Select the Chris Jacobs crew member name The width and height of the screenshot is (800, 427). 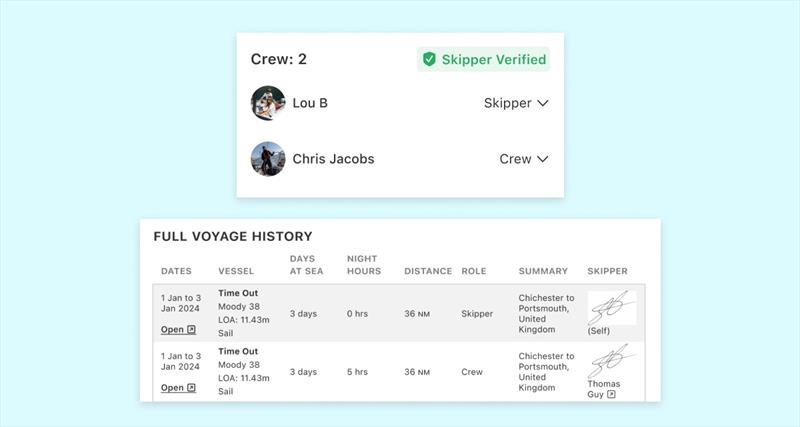coord(333,159)
